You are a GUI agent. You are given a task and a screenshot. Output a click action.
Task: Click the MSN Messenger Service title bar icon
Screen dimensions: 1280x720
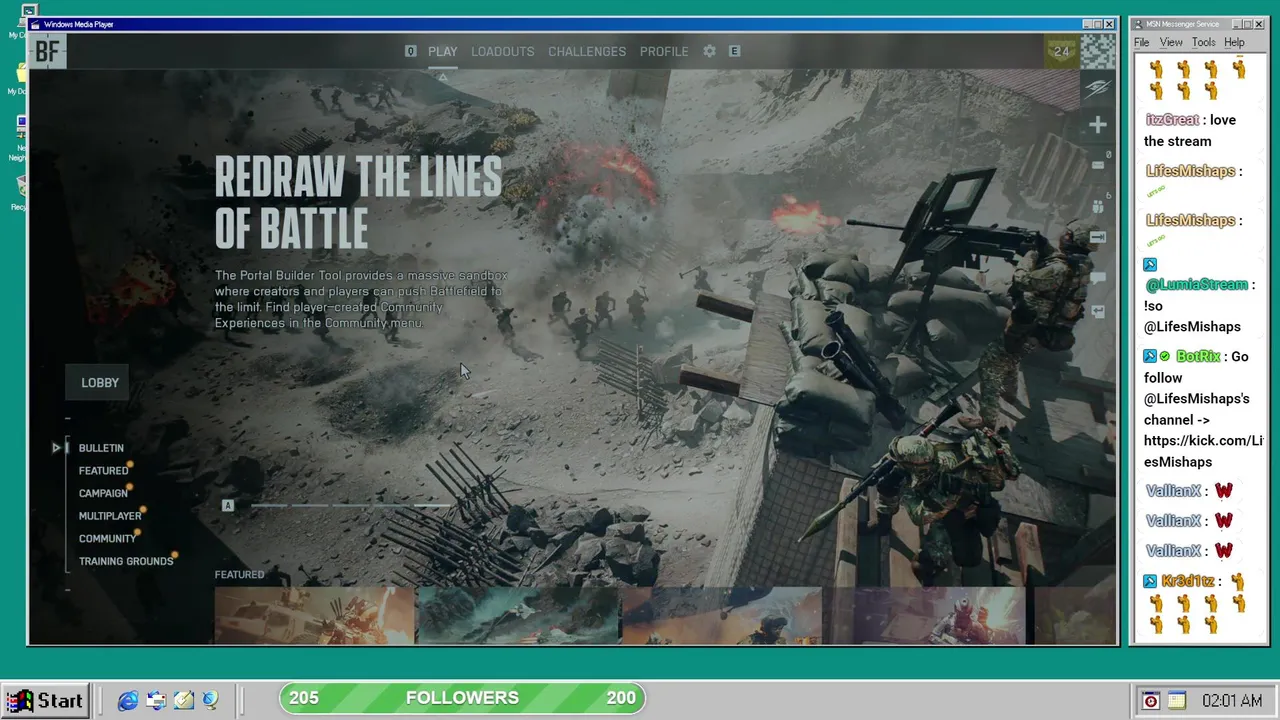1137,24
